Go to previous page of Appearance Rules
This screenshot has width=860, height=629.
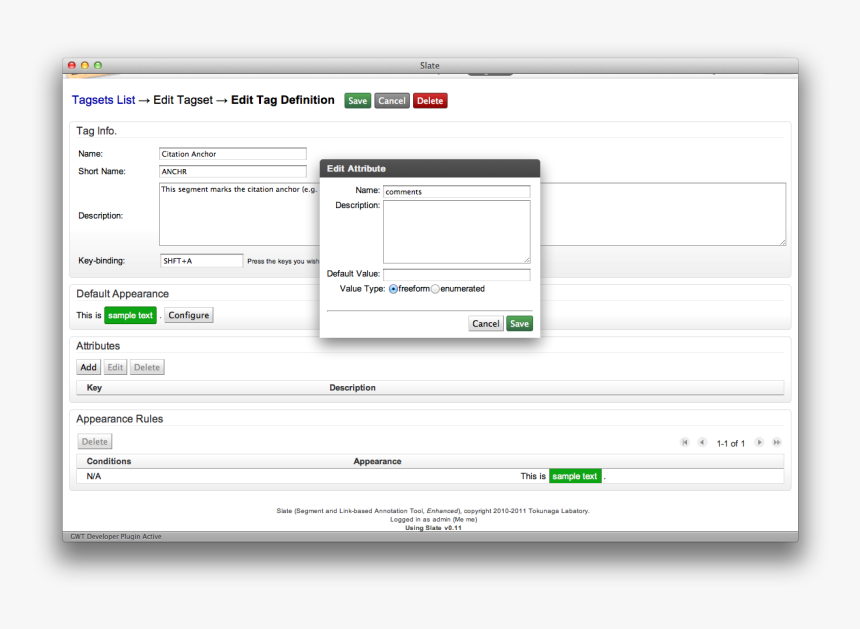coord(702,442)
